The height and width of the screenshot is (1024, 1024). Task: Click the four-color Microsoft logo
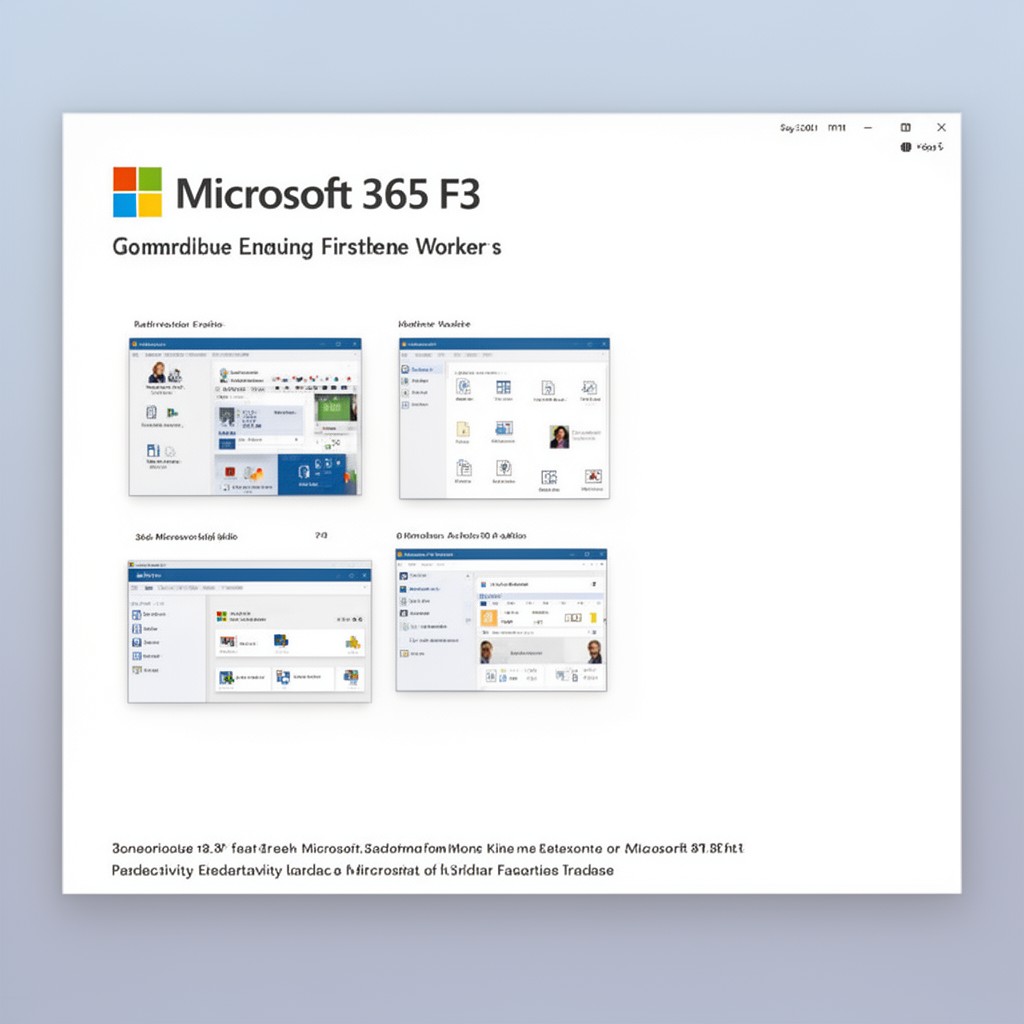tap(137, 192)
